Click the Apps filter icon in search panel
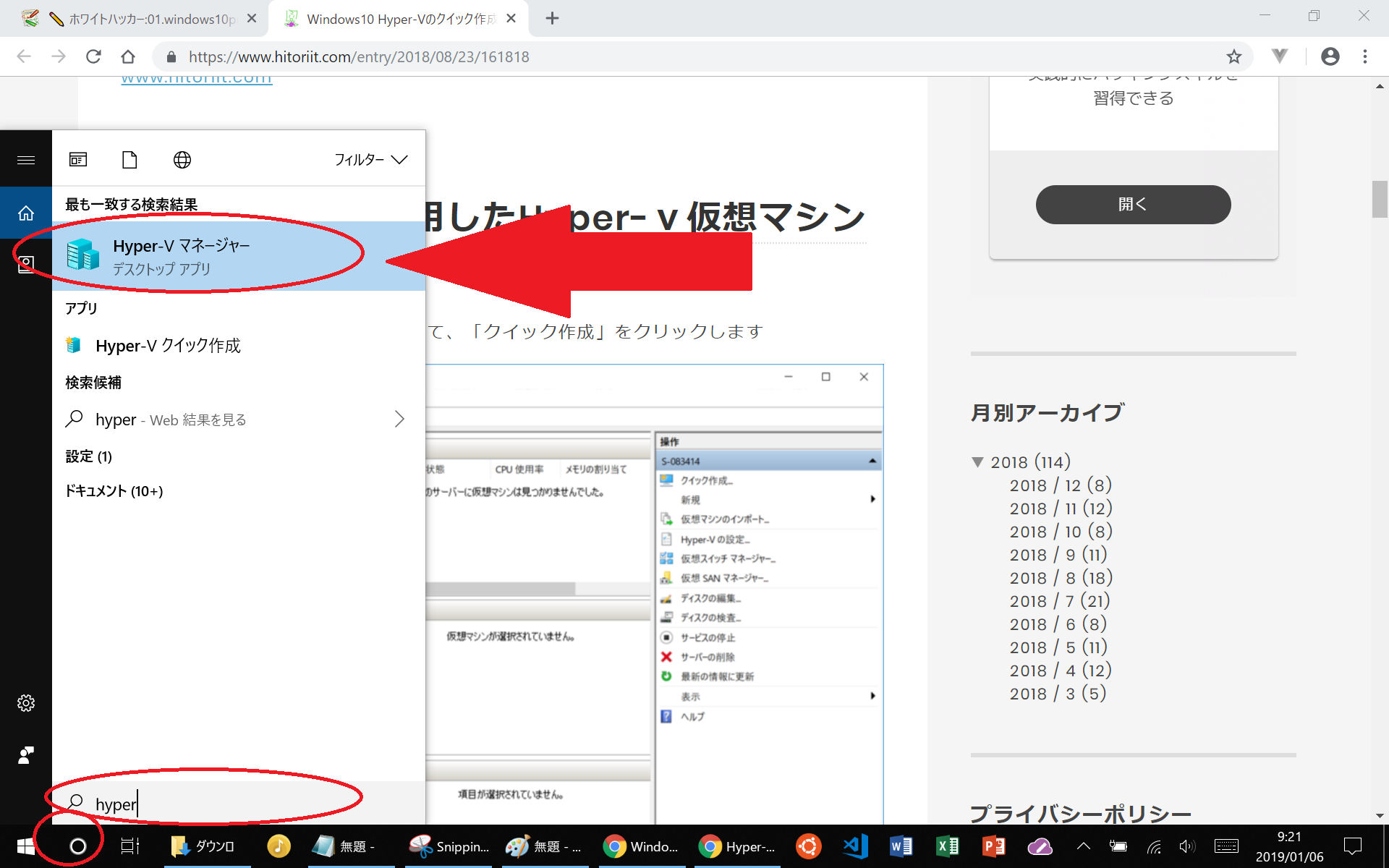The height and width of the screenshot is (868, 1389). tap(78, 159)
